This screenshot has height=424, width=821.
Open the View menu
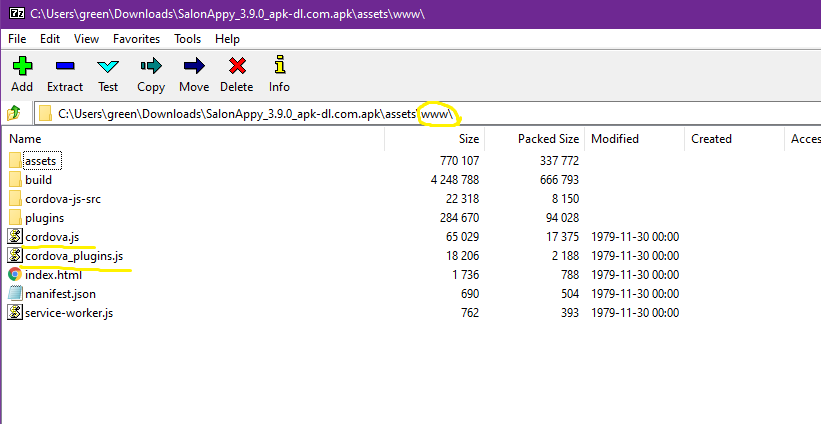[x=86, y=39]
